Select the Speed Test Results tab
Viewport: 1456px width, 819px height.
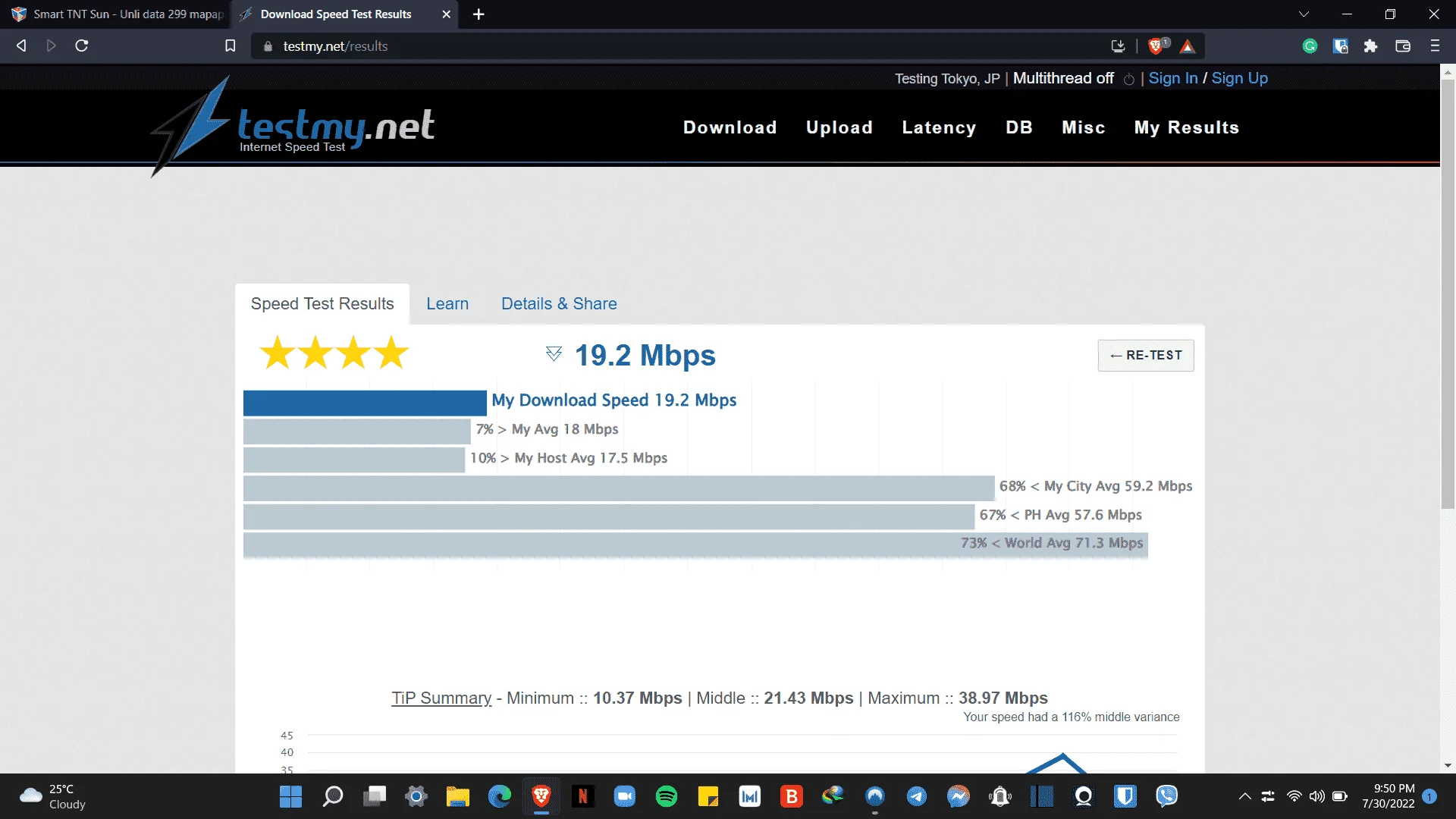point(322,304)
